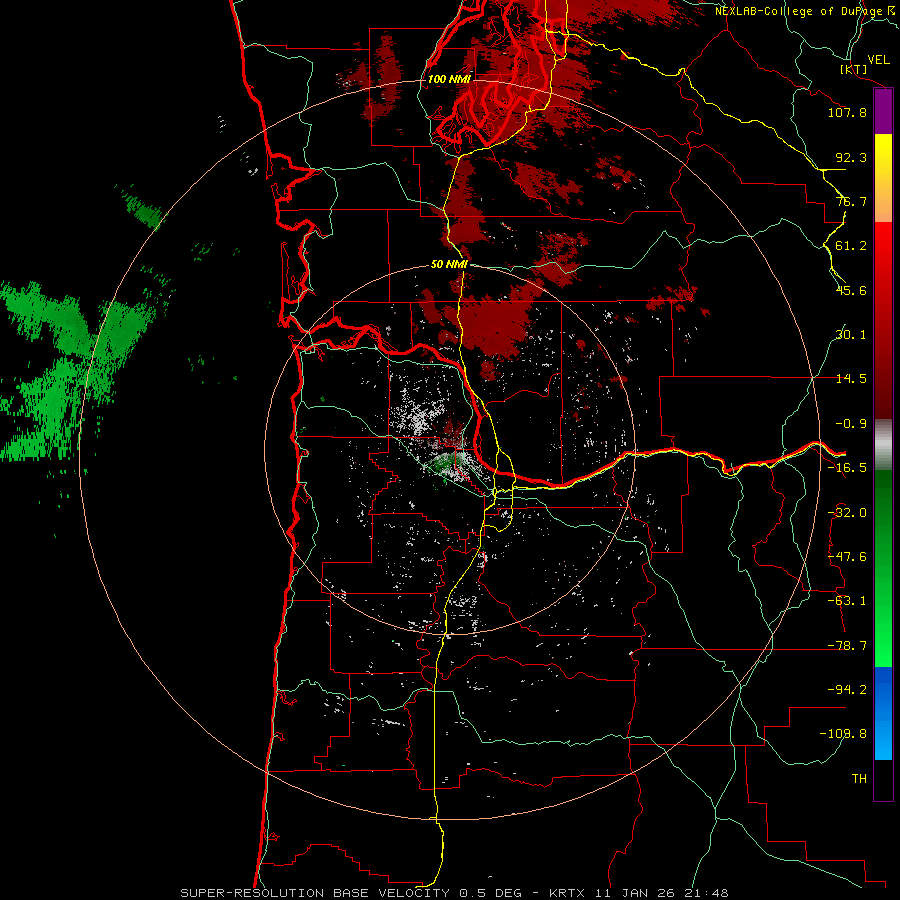Click the 92.3 velocity scale value
900x900 pixels.
click(851, 157)
